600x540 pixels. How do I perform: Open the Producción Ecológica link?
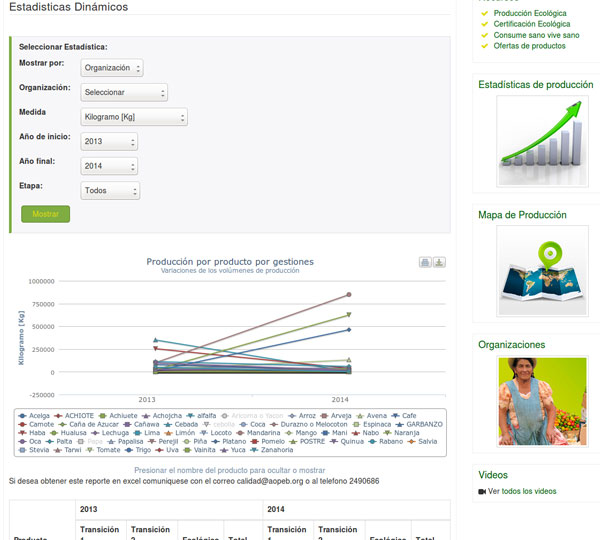pyautogui.click(x=530, y=13)
